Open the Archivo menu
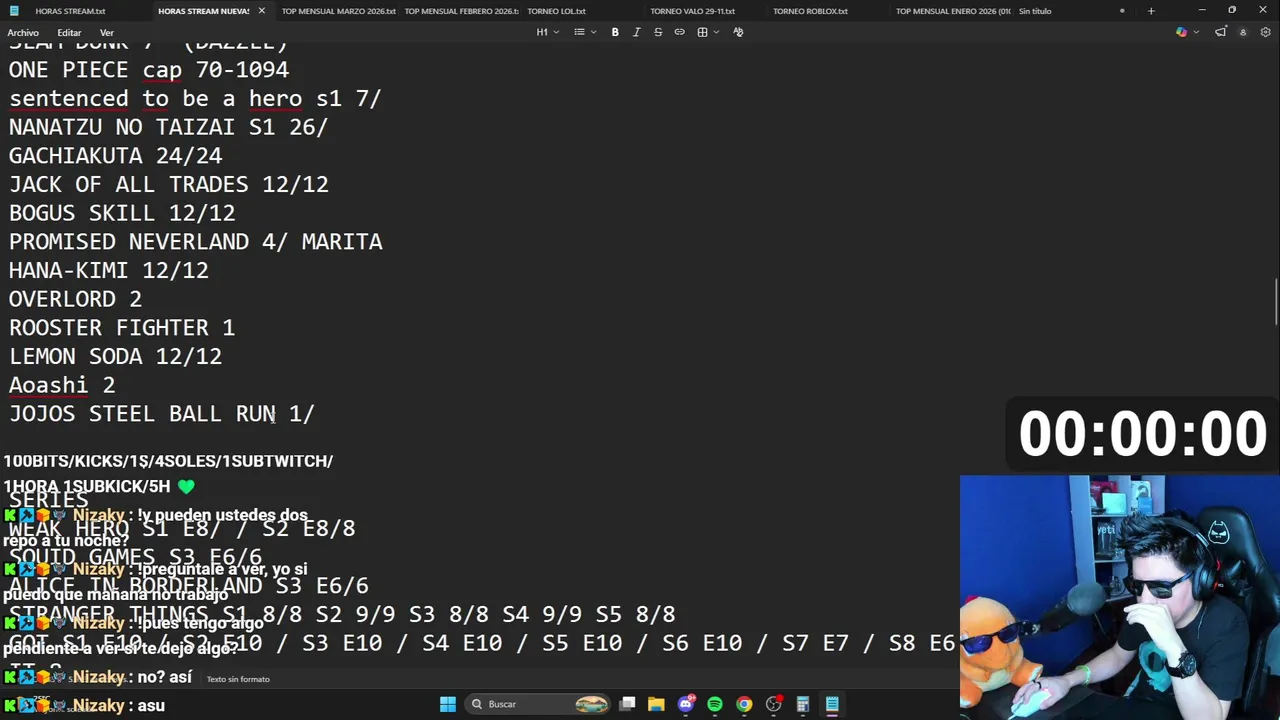This screenshot has width=1280, height=720. click(23, 33)
